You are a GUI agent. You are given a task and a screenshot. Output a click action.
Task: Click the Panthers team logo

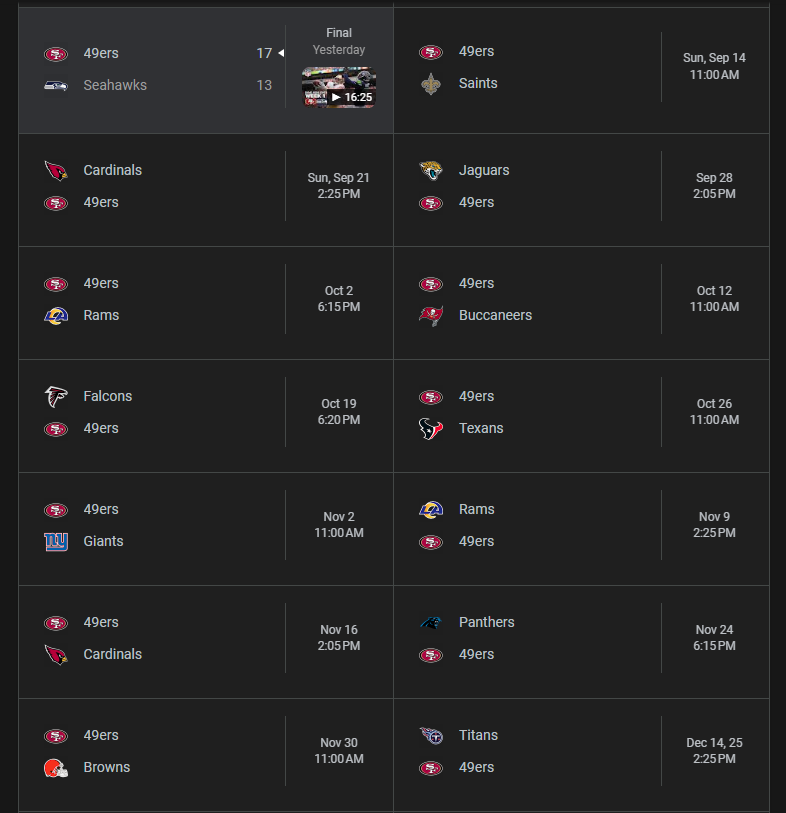tap(431, 623)
